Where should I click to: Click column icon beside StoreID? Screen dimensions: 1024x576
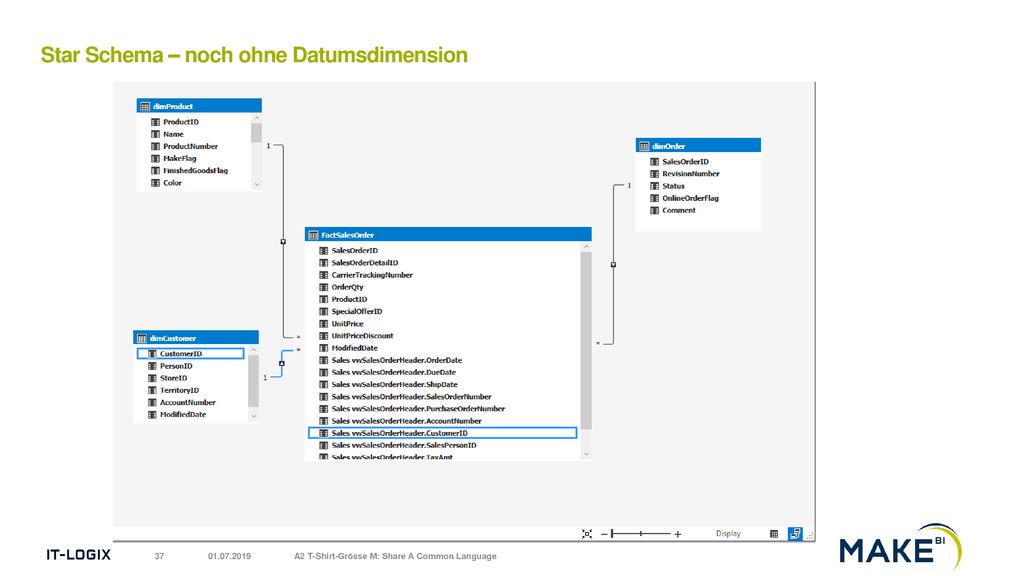click(x=152, y=378)
